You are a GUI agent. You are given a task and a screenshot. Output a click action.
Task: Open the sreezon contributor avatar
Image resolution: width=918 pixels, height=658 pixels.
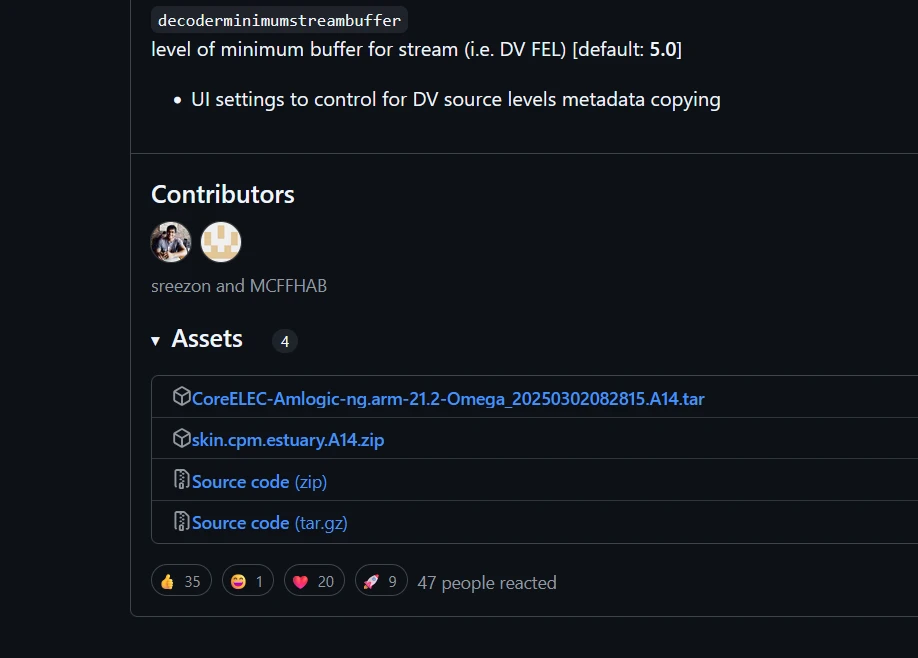171,242
